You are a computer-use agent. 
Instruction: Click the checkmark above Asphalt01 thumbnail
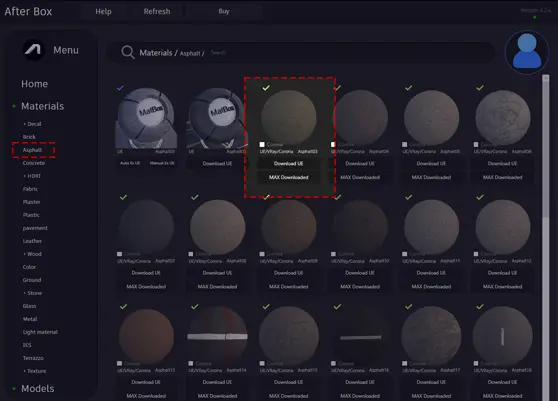point(120,88)
